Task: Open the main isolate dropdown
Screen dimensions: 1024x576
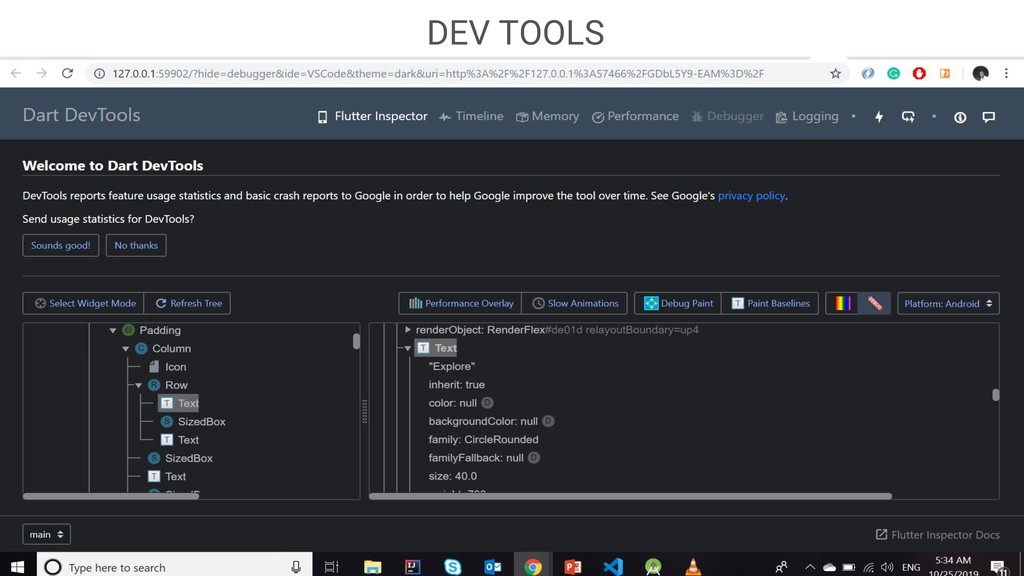Action: click(47, 534)
